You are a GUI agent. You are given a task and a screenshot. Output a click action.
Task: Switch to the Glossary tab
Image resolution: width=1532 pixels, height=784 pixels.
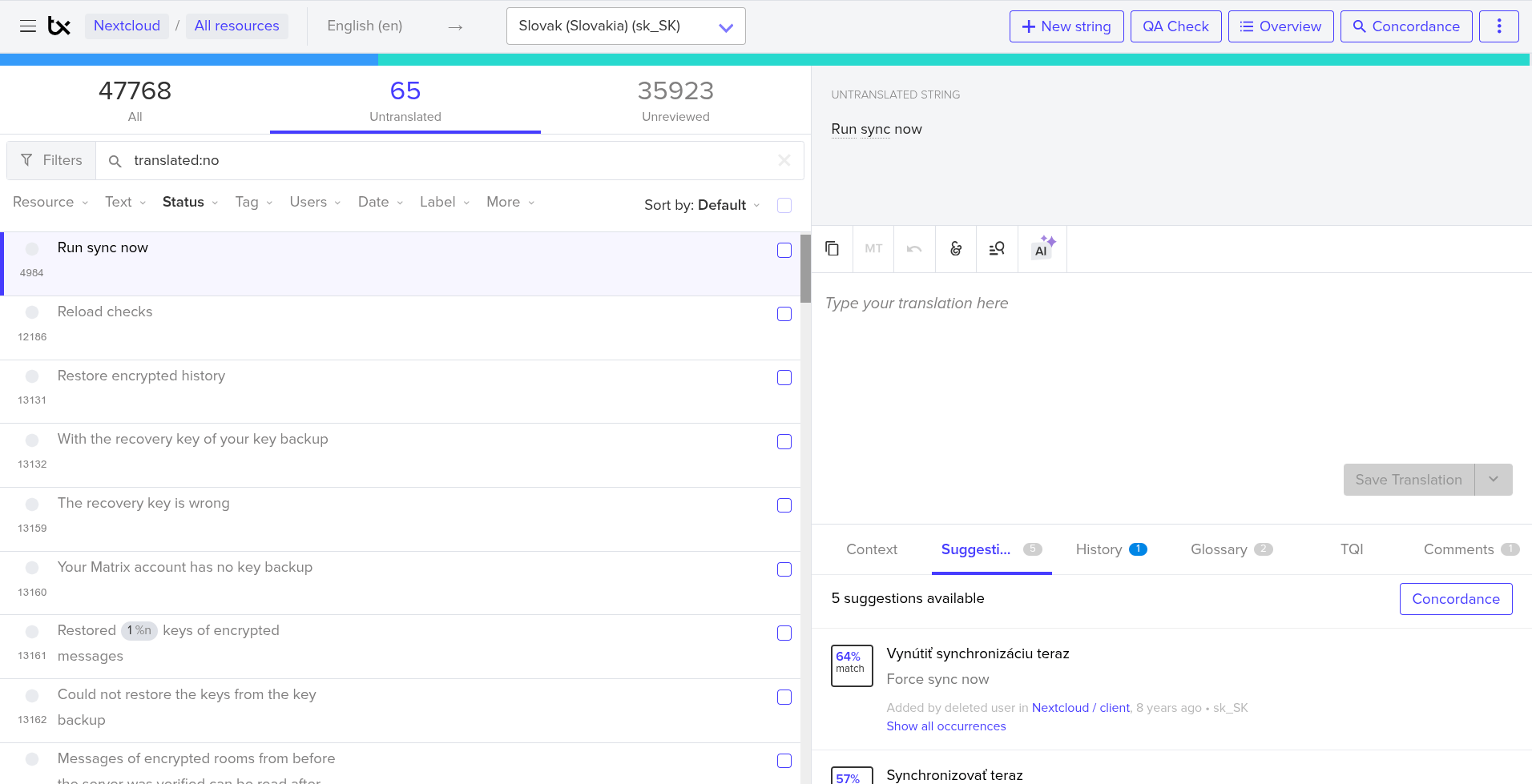[1232, 549]
